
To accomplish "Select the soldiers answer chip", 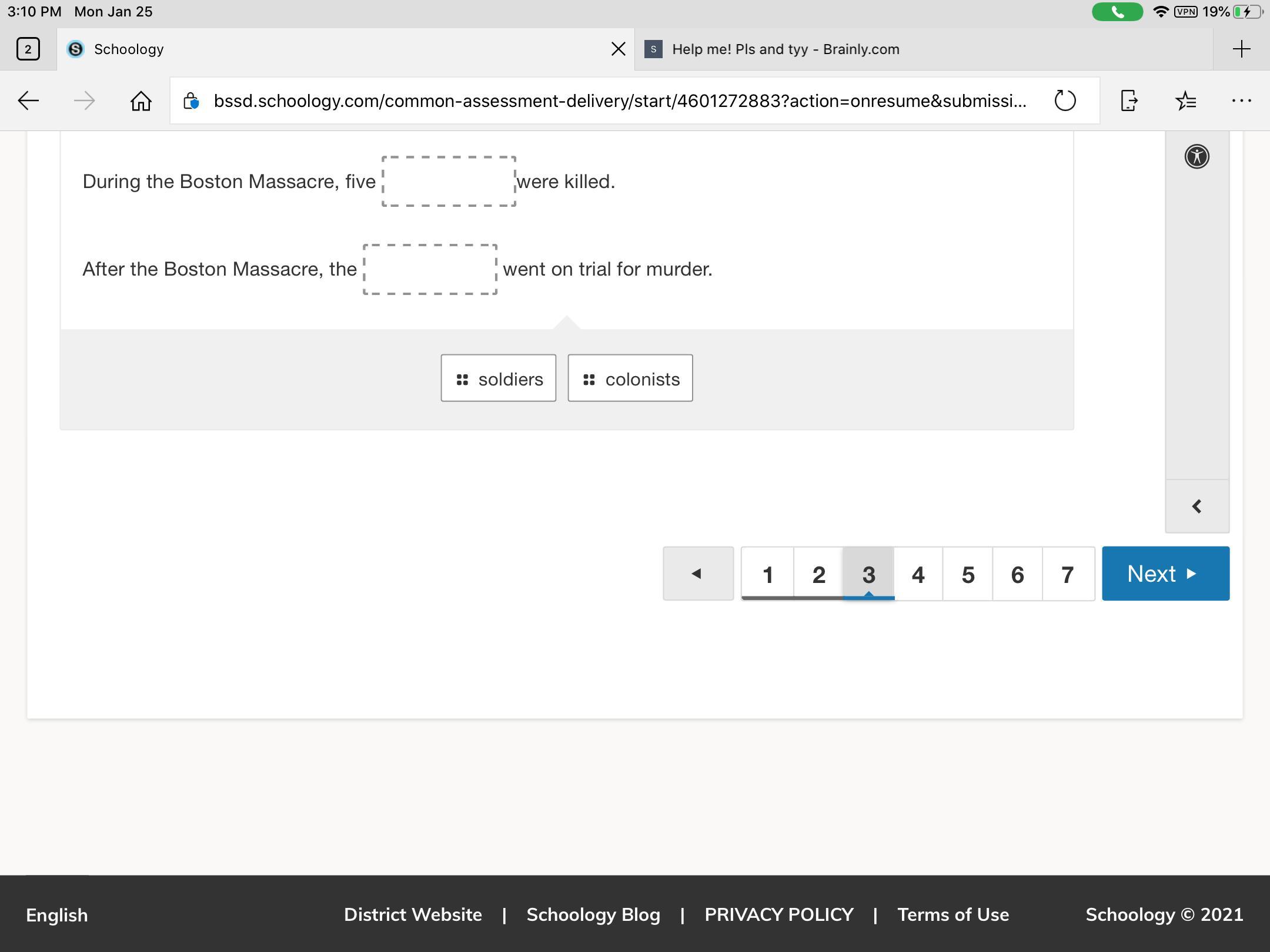I will [x=499, y=378].
